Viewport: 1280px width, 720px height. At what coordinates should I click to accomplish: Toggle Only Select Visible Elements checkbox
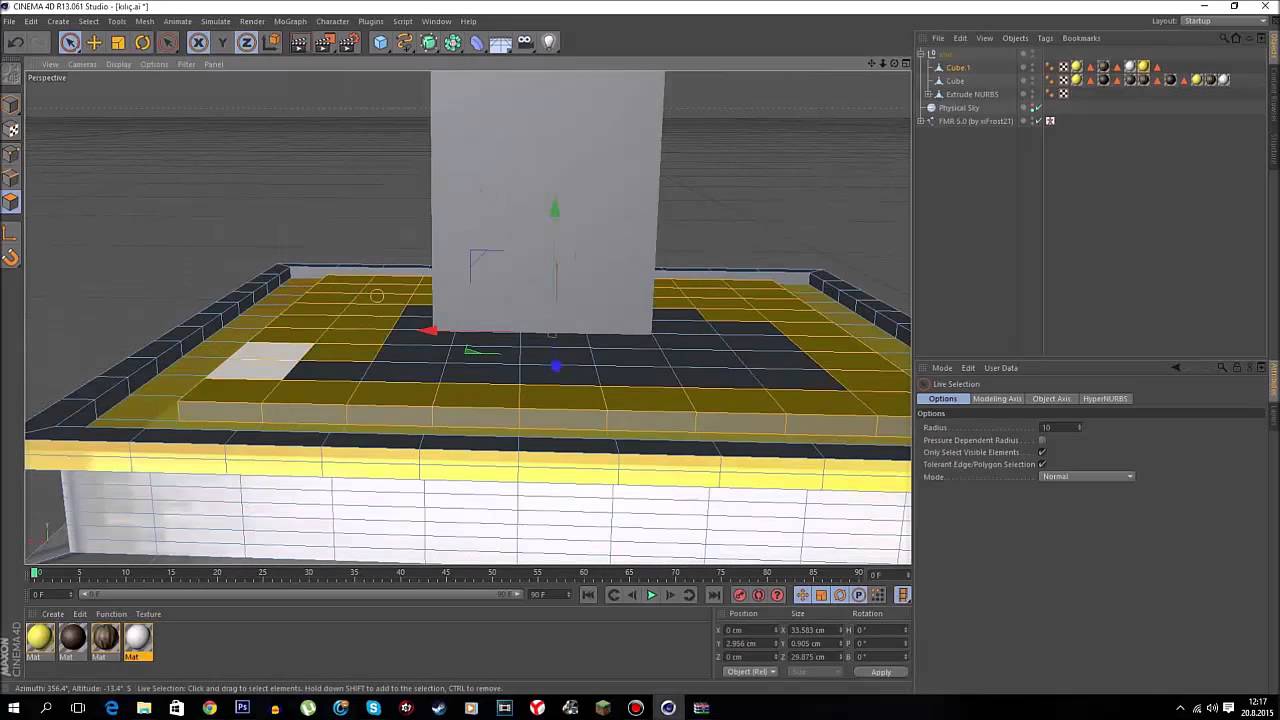(1042, 452)
